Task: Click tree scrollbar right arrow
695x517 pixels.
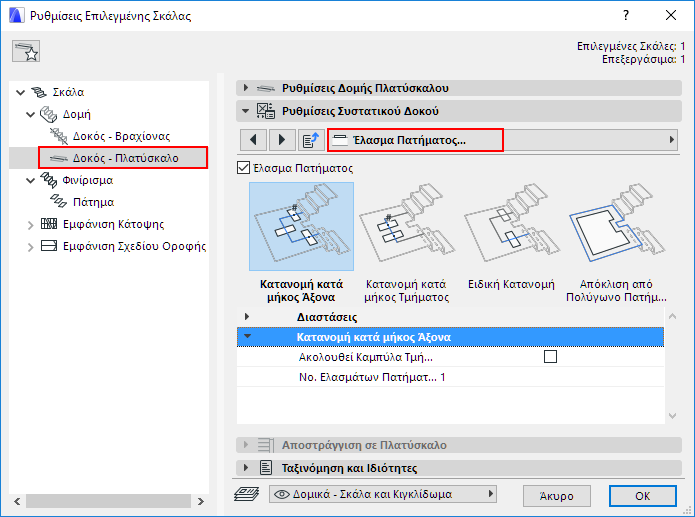Action: [x=201, y=501]
